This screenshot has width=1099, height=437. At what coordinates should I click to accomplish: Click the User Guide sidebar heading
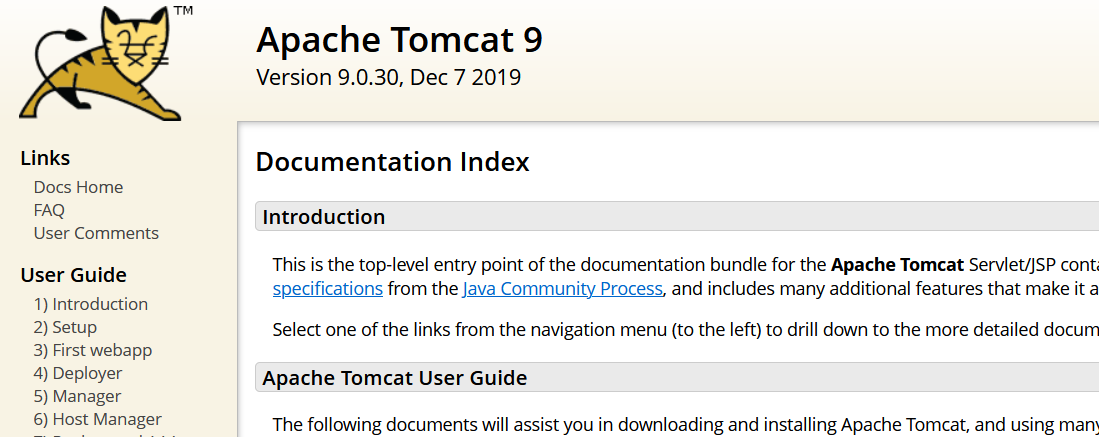74,275
